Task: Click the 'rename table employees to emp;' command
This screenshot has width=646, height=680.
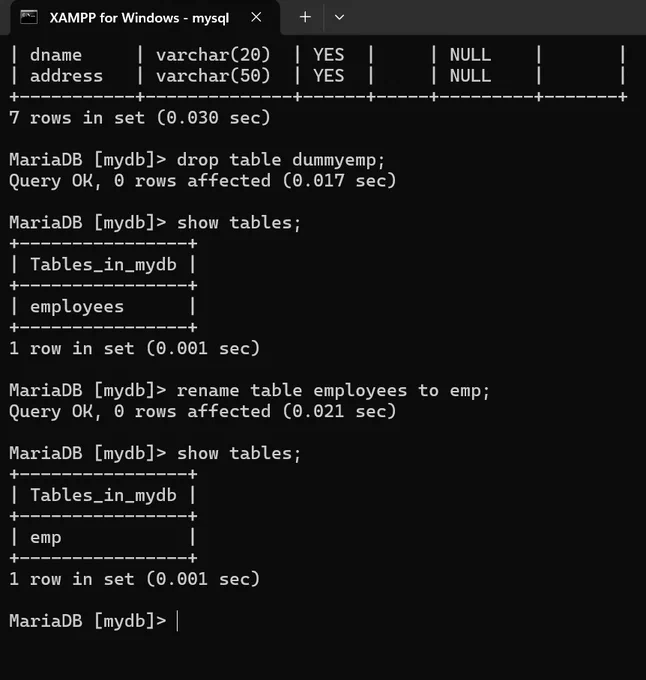Action: pos(333,391)
